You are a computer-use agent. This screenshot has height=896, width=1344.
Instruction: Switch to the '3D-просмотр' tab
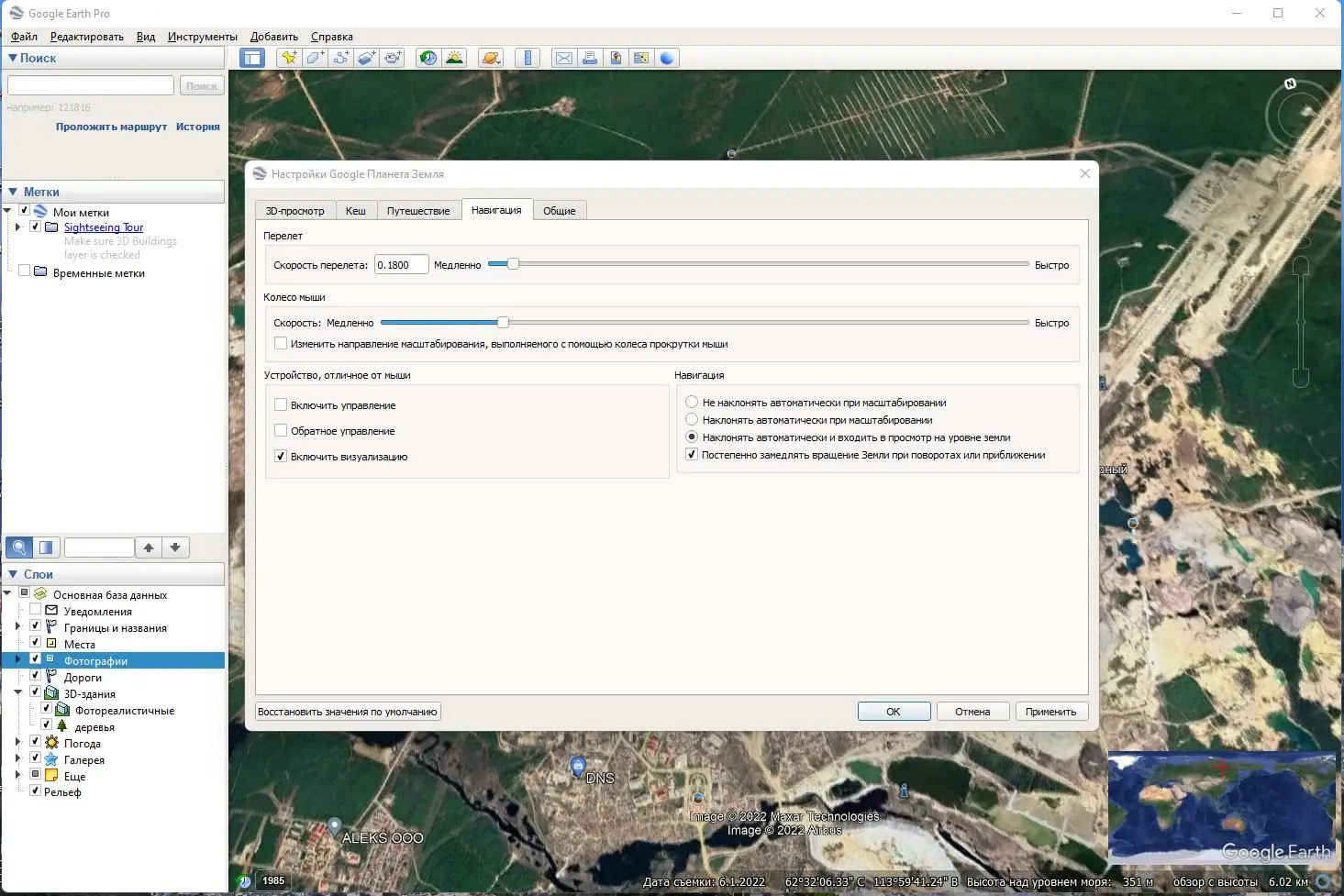tap(295, 211)
